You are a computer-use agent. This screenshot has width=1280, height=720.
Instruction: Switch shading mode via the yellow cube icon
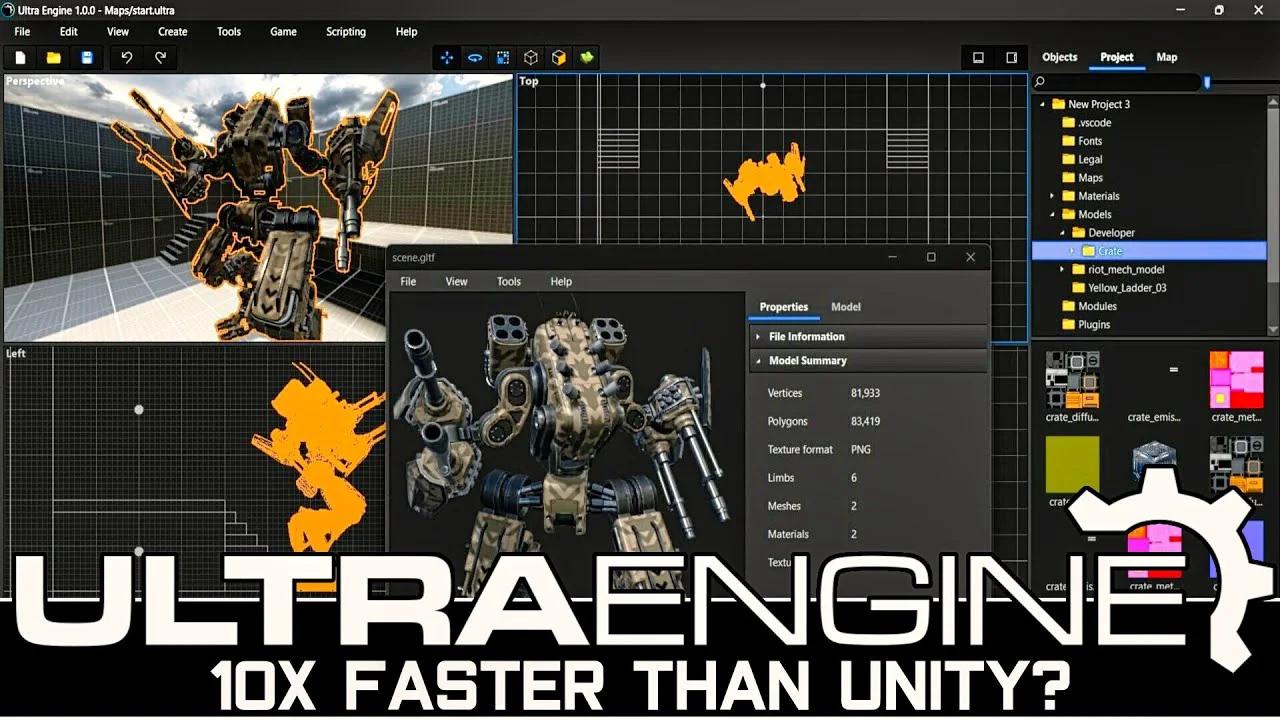[x=559, y=58]
